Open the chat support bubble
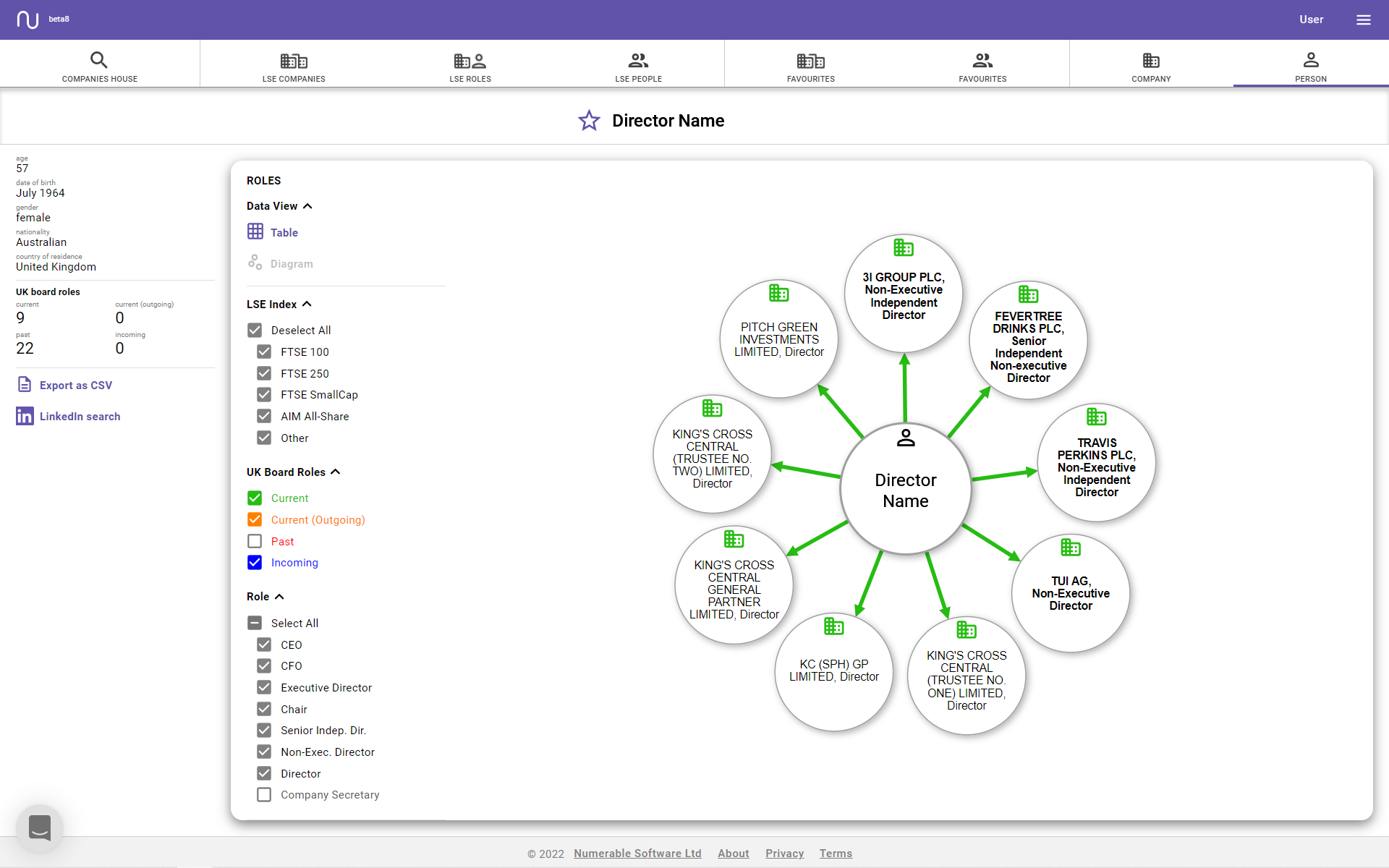This screenshot has width=1389, height=868. tap(40, 828)
